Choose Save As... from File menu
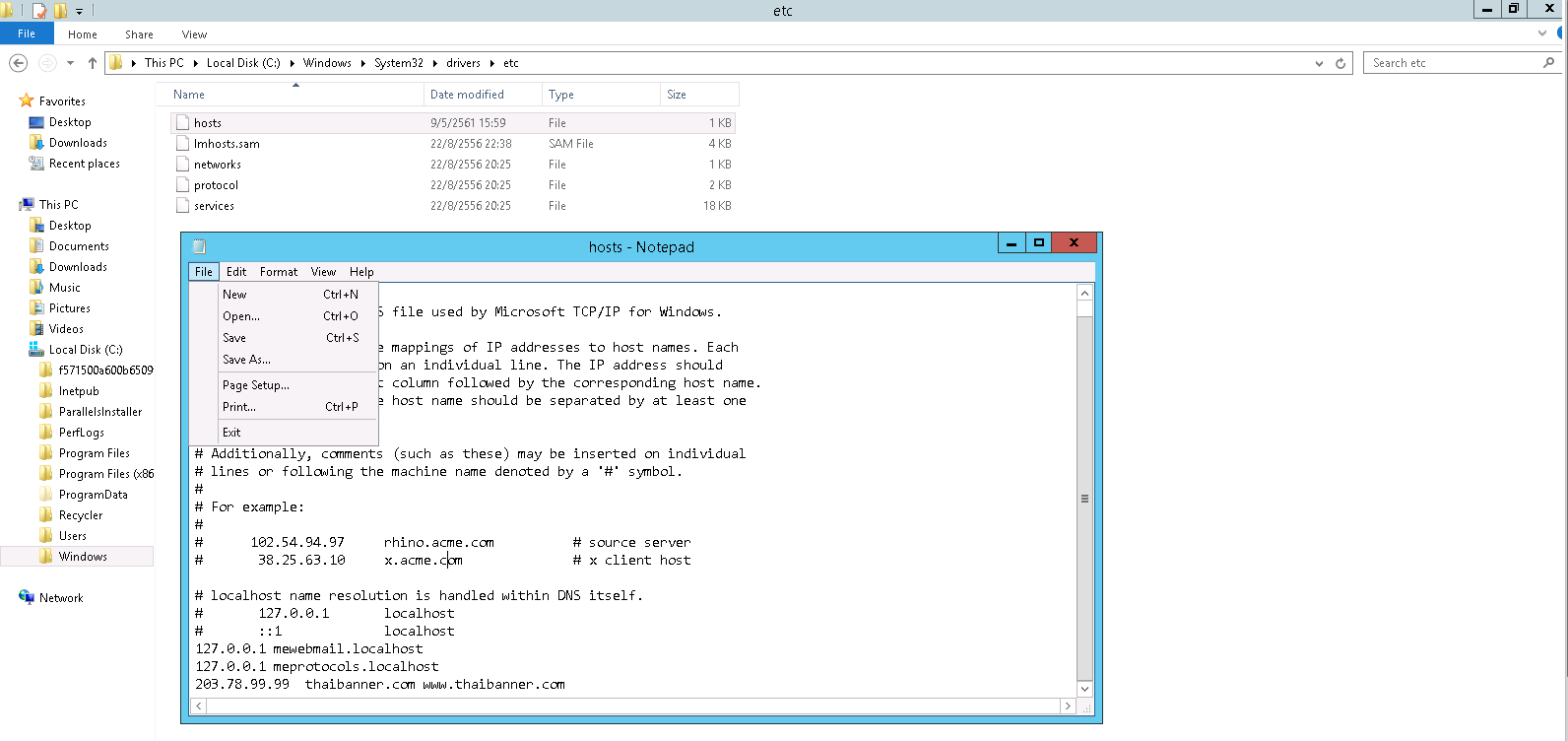Screen dimensions: 1568x741 click(297, 360)
